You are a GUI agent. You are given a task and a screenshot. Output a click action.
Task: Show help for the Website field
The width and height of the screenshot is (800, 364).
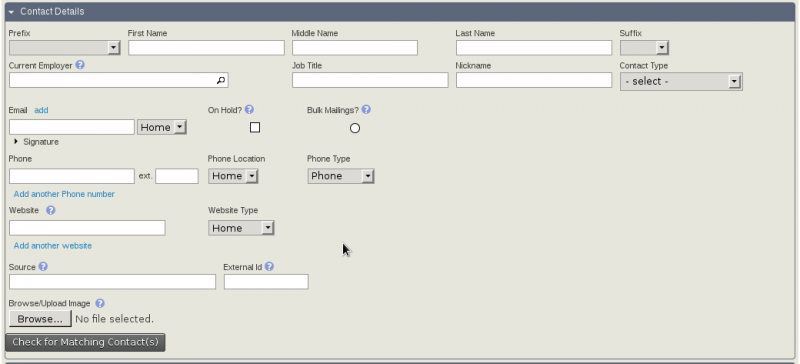click(51, 210)
